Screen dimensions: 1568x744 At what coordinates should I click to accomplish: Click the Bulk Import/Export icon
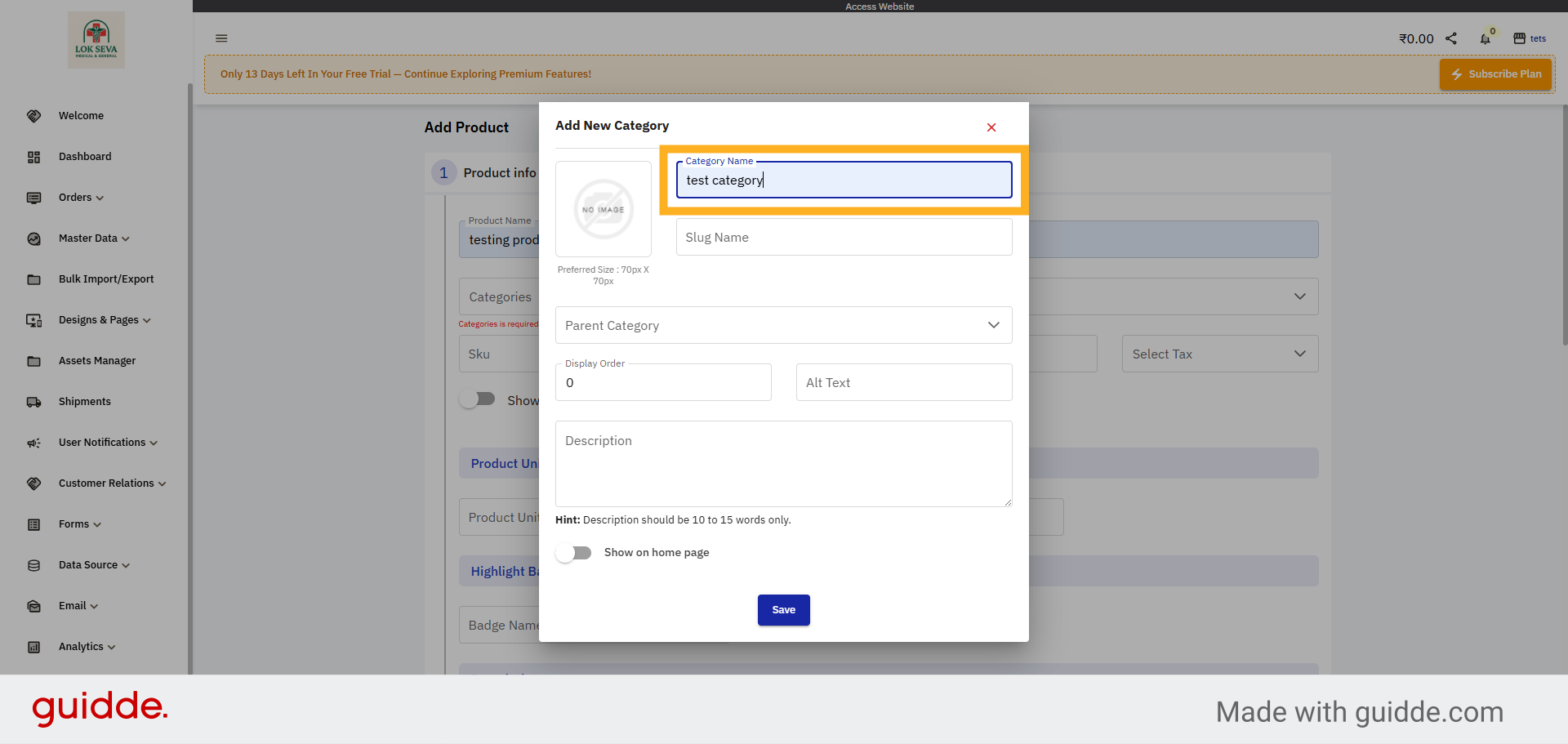(x=33, y=278)
